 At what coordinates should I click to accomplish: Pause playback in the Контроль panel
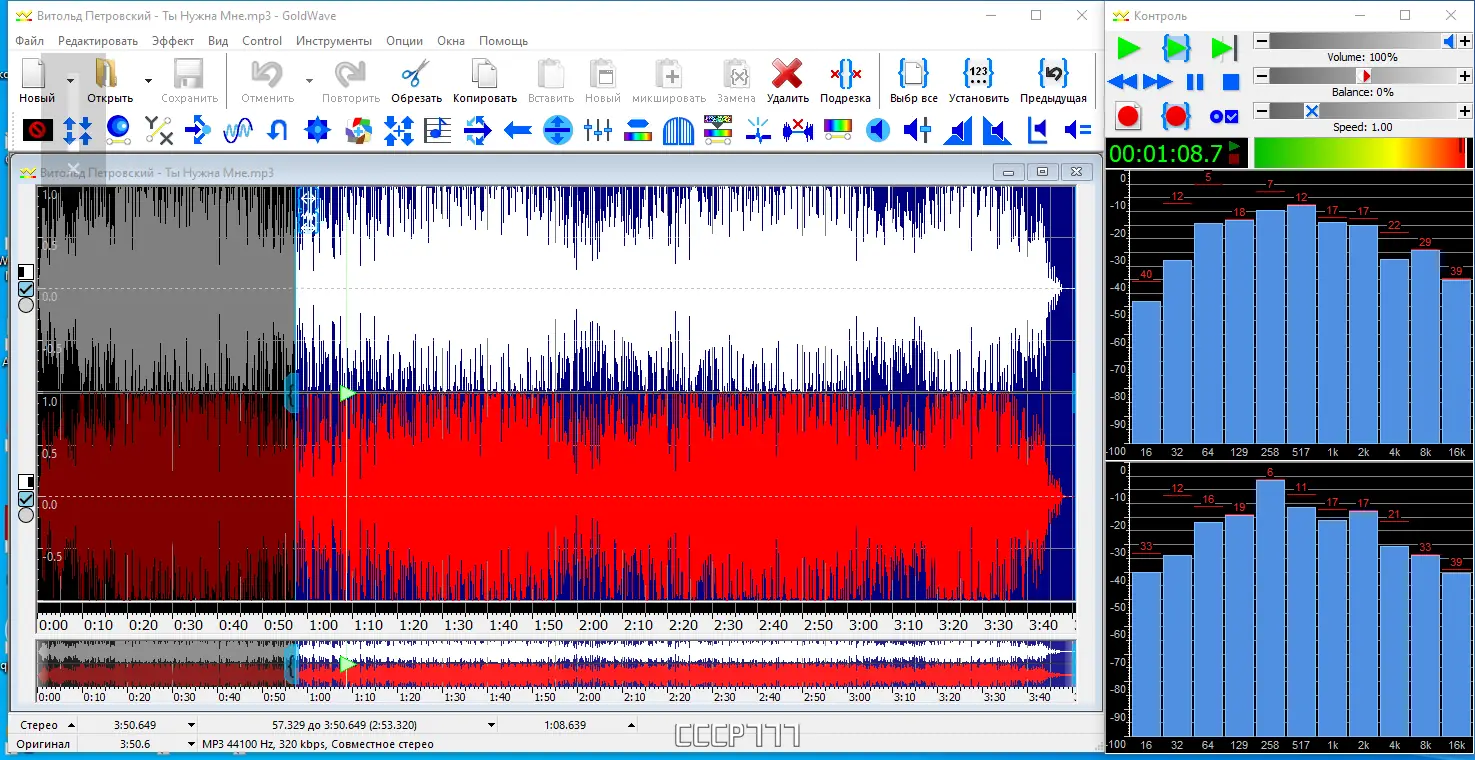(1195, 82)
